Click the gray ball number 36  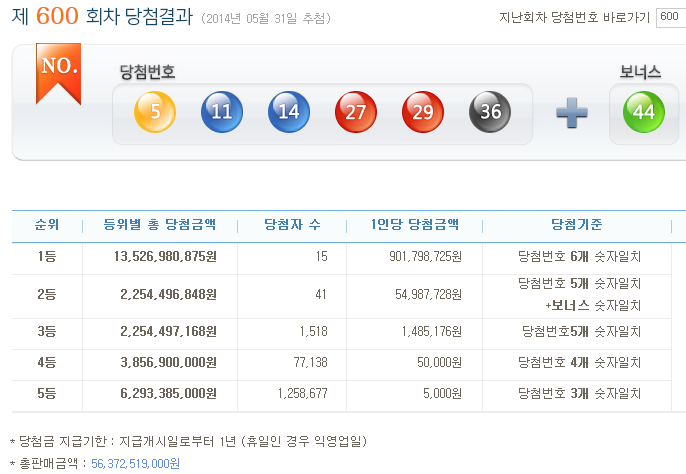(490, 112)
